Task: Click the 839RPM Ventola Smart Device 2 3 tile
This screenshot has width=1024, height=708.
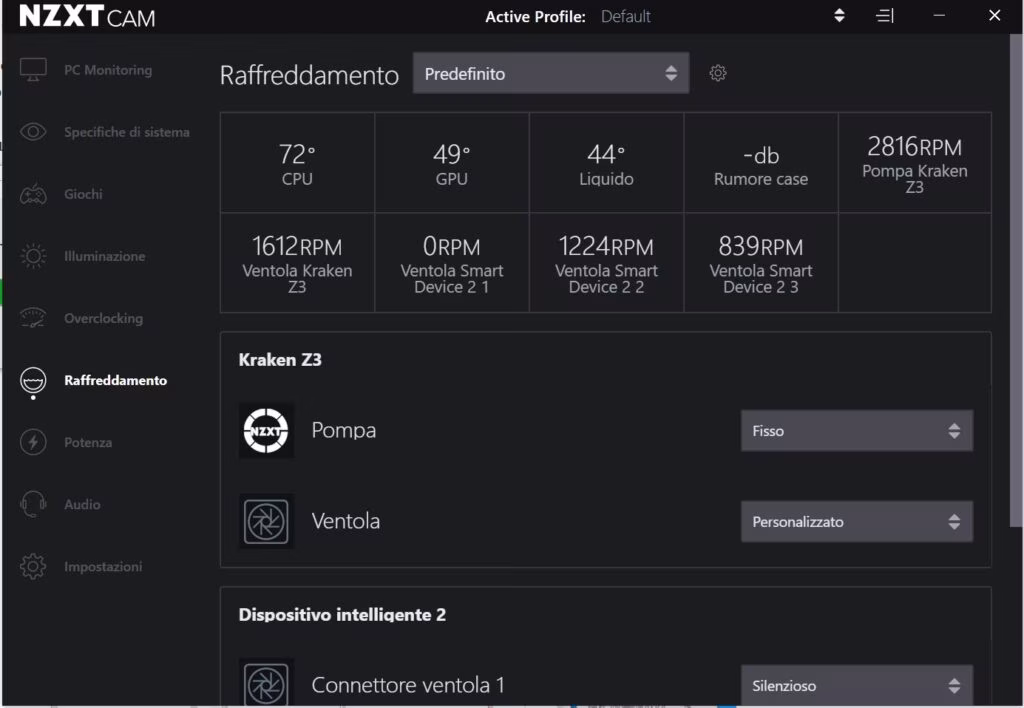Action: click(x=761, y=263)
